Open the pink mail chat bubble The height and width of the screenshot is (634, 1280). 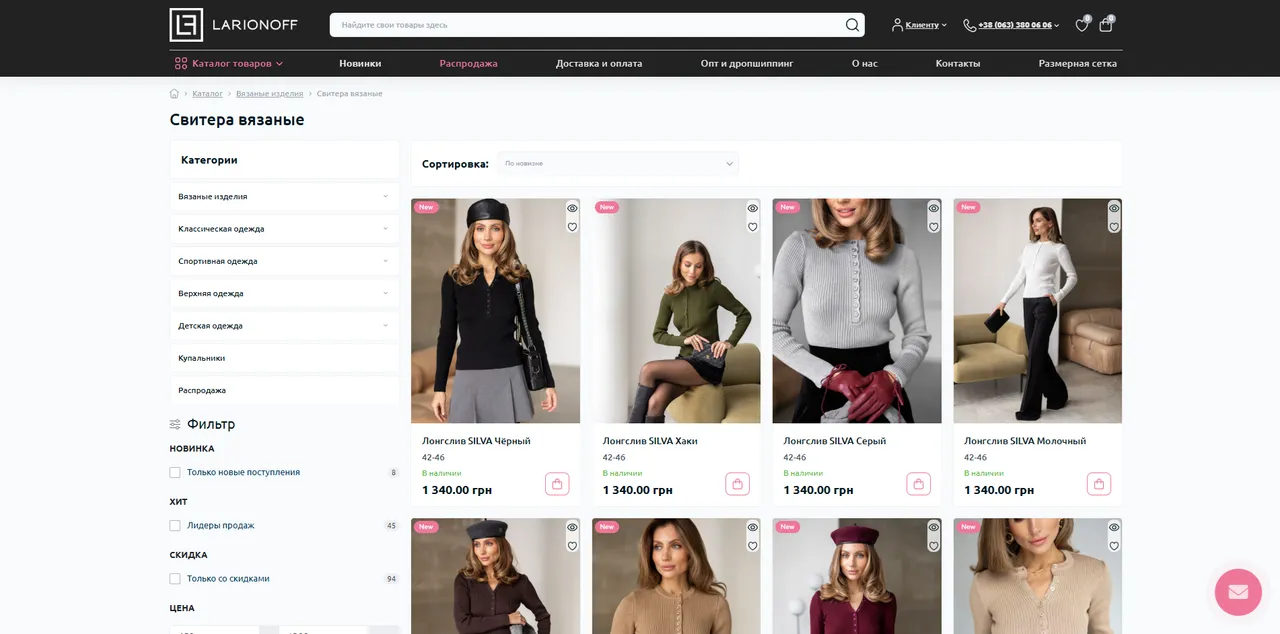tap(1238, 592)
